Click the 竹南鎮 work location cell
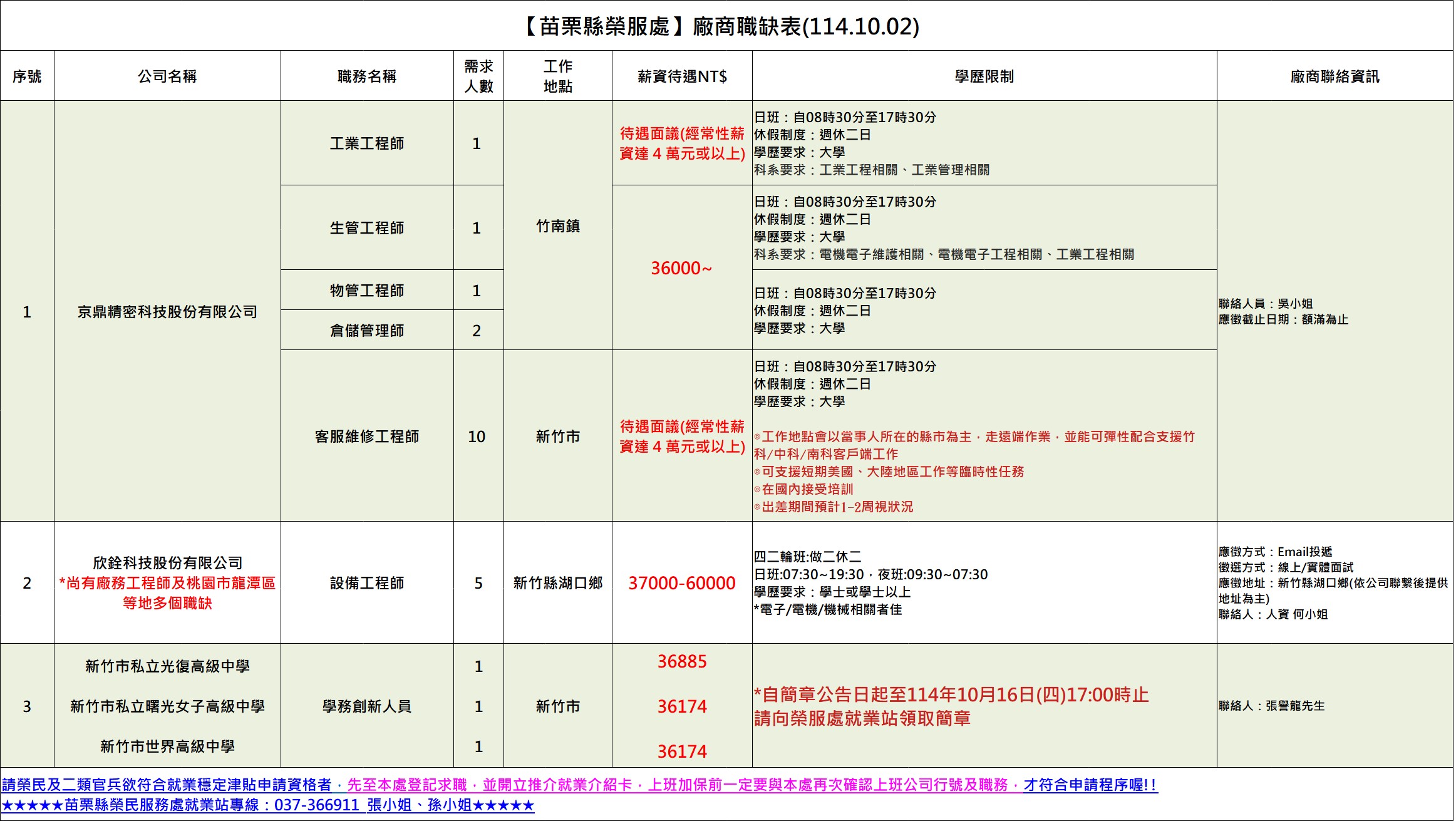This screenshot has height=826, width=1456. (x=557, y=226)
